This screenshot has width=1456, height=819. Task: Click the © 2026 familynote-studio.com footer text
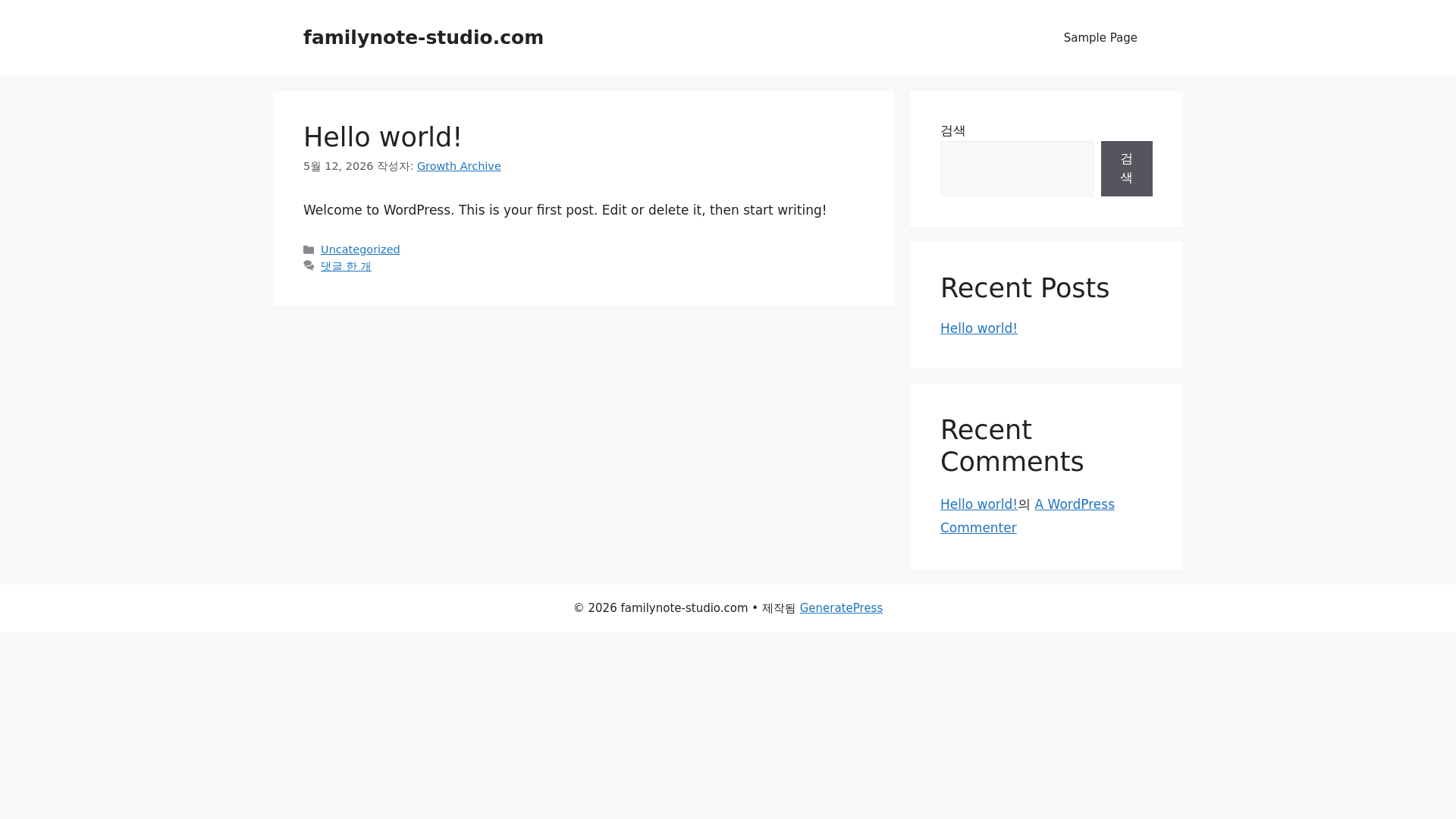point(661,608)
